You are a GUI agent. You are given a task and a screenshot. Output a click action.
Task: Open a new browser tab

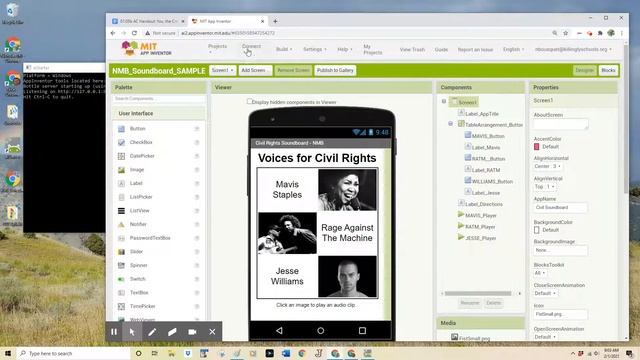point(275,21)
